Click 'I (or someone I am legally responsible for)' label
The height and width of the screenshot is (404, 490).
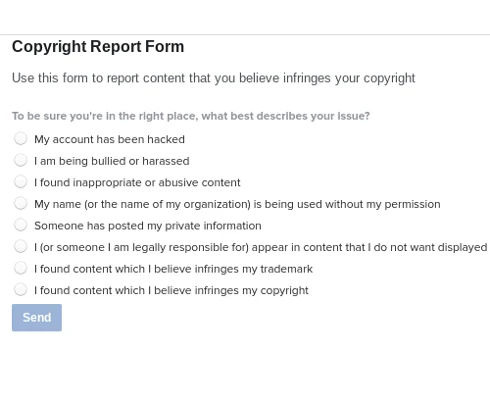pyautogui.click(x=261, y=247)
